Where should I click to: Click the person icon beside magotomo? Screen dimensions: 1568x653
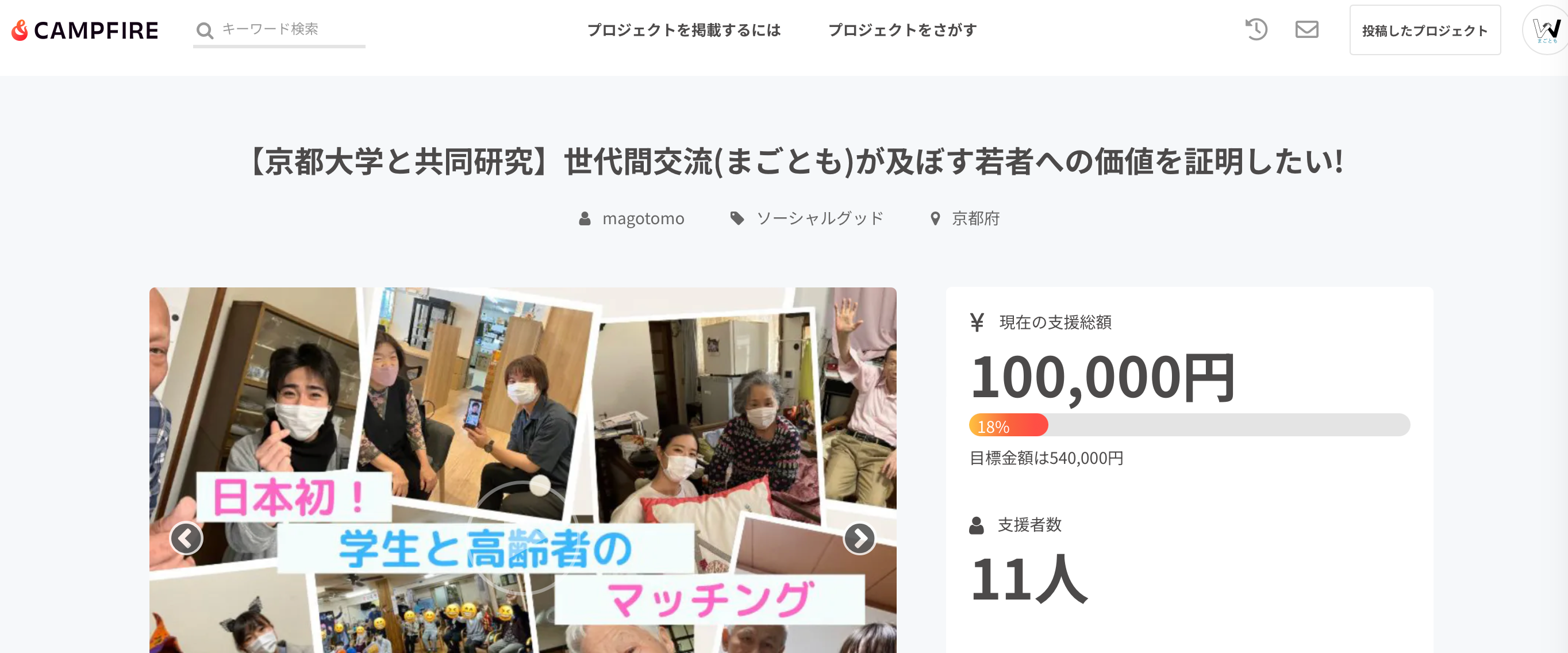coord(585,218)
